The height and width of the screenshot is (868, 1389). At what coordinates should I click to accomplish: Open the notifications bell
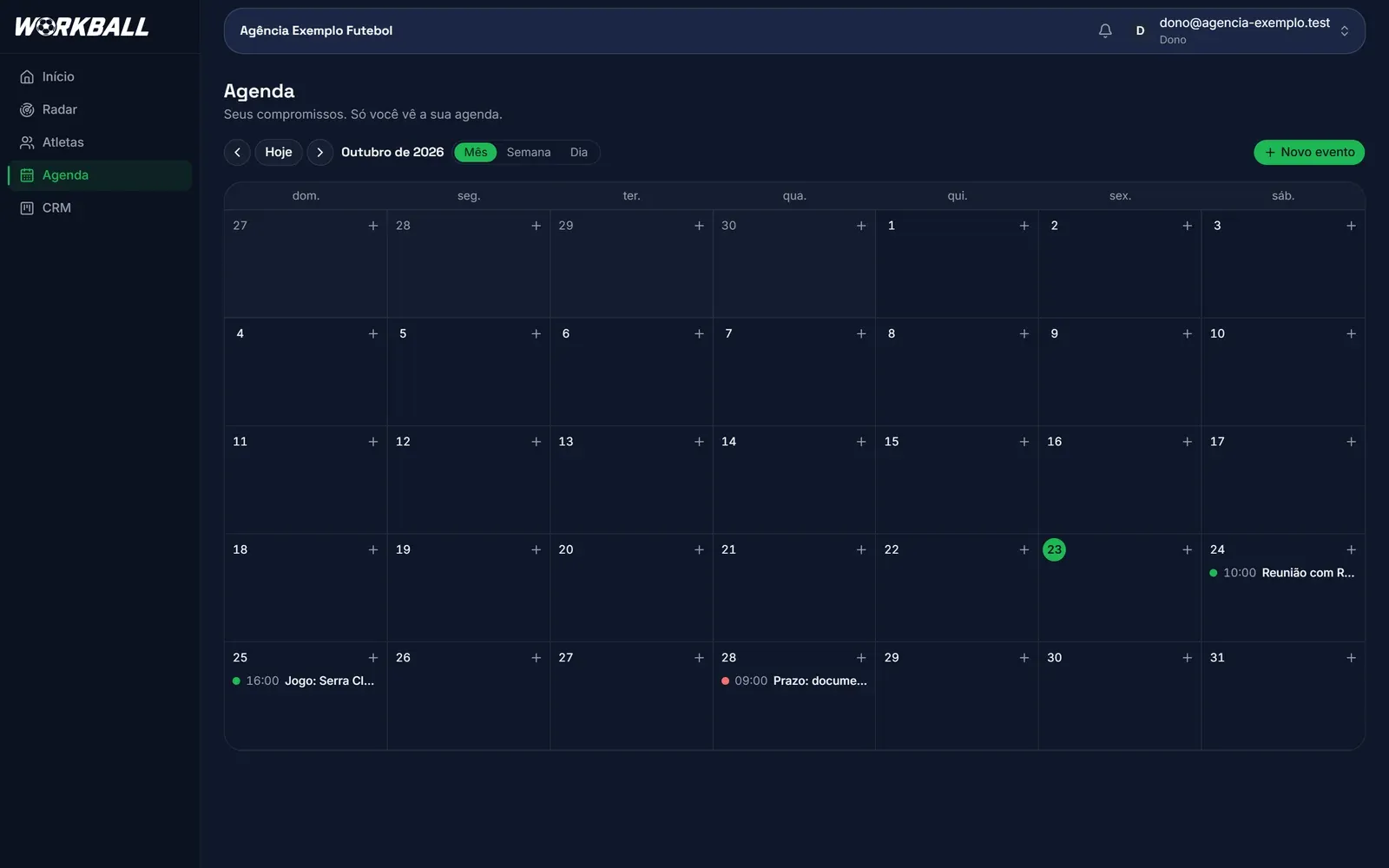pos(1105,30)
